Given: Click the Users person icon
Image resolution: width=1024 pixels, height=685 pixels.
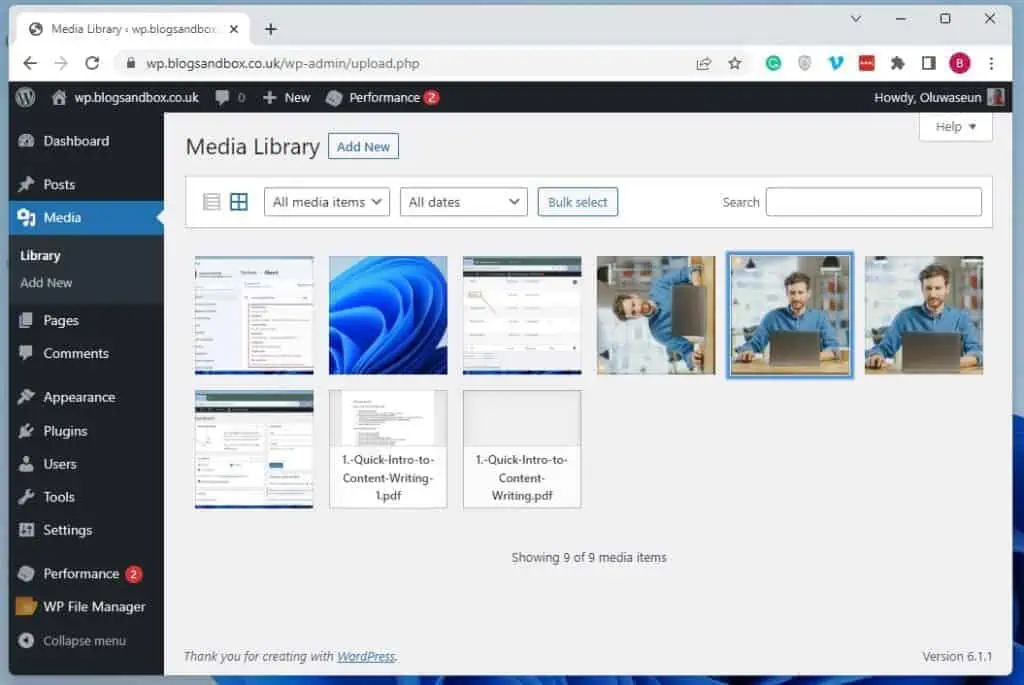Looking at the screenshot, I should [x=26, y=464].
